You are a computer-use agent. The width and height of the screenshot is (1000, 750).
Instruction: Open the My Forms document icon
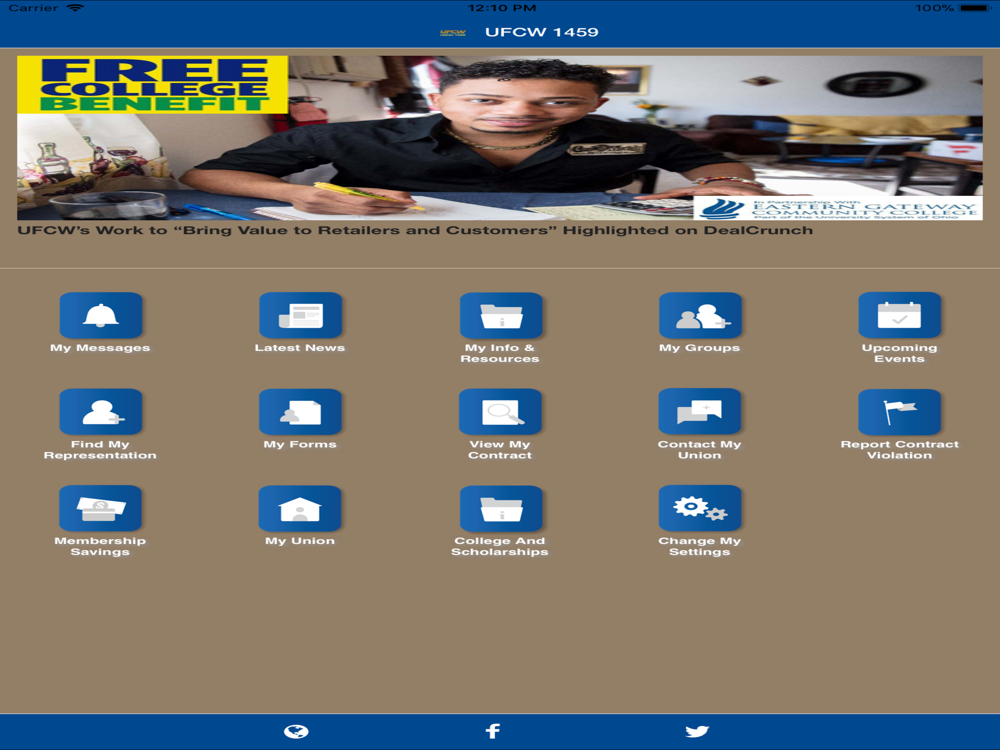300,411
